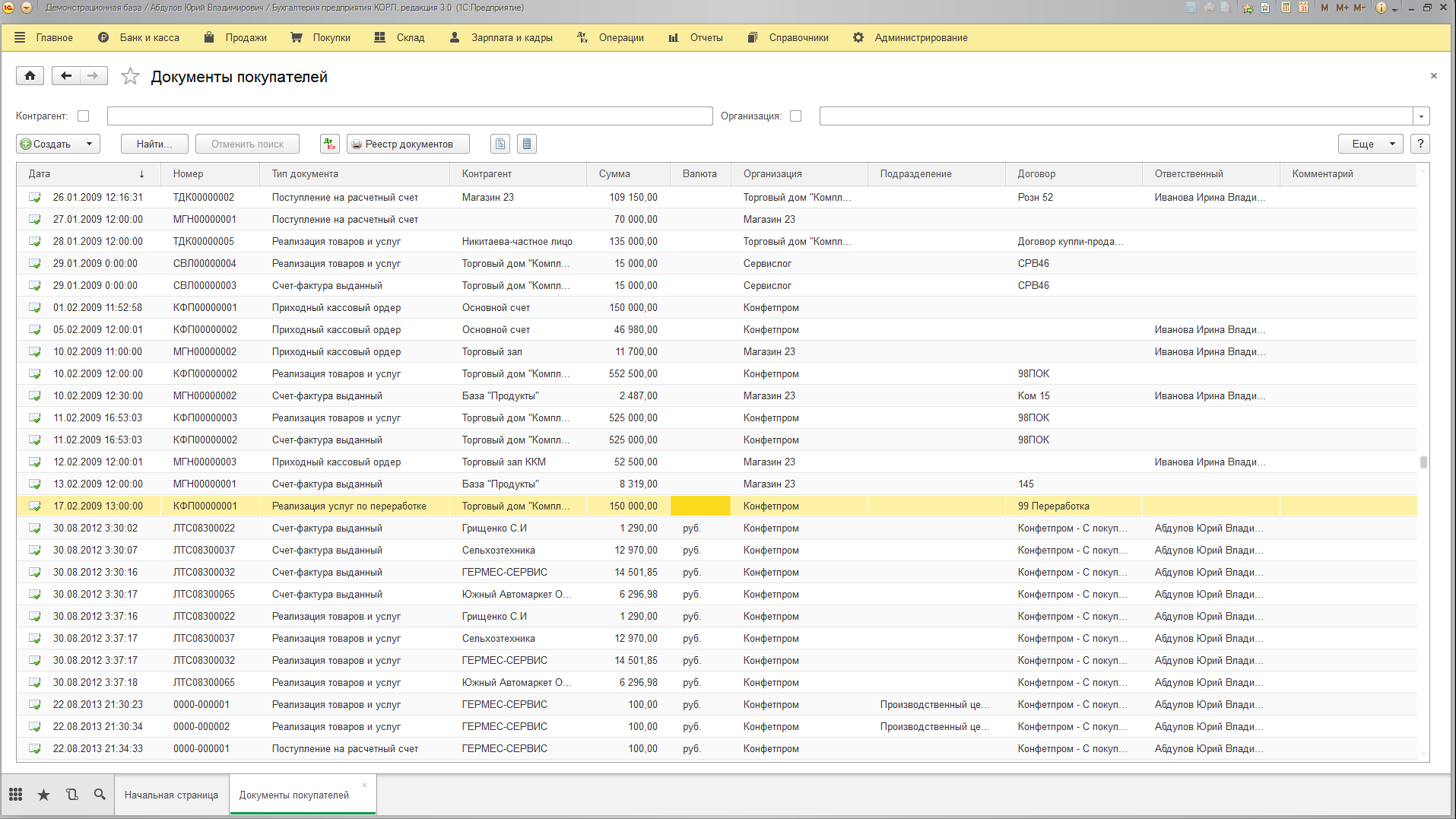Screen dimensions: 1456x819
Task: Open the sections grid menu icon
Action: coord(15,795)
